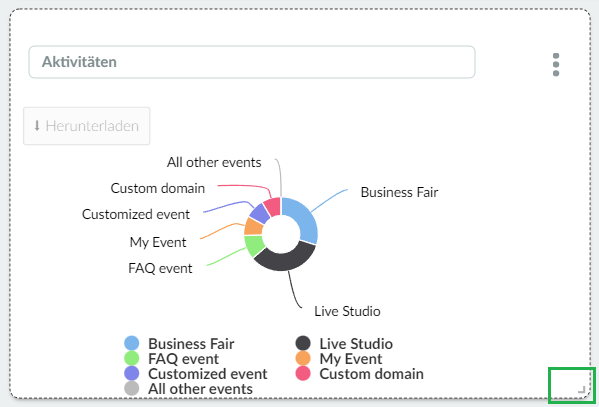Toggle Customized event legend purple circle
The height and width of the screenshot is (407, 599).
131,373
